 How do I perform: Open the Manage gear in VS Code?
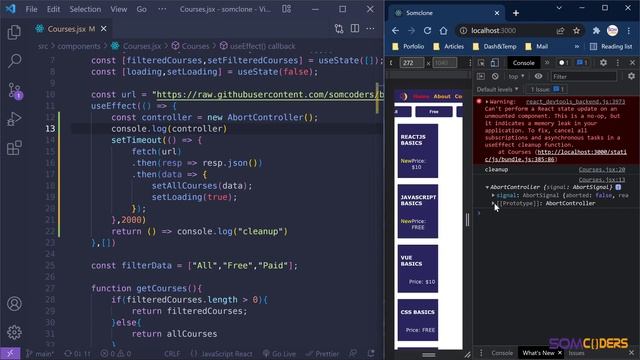(14, 332)
